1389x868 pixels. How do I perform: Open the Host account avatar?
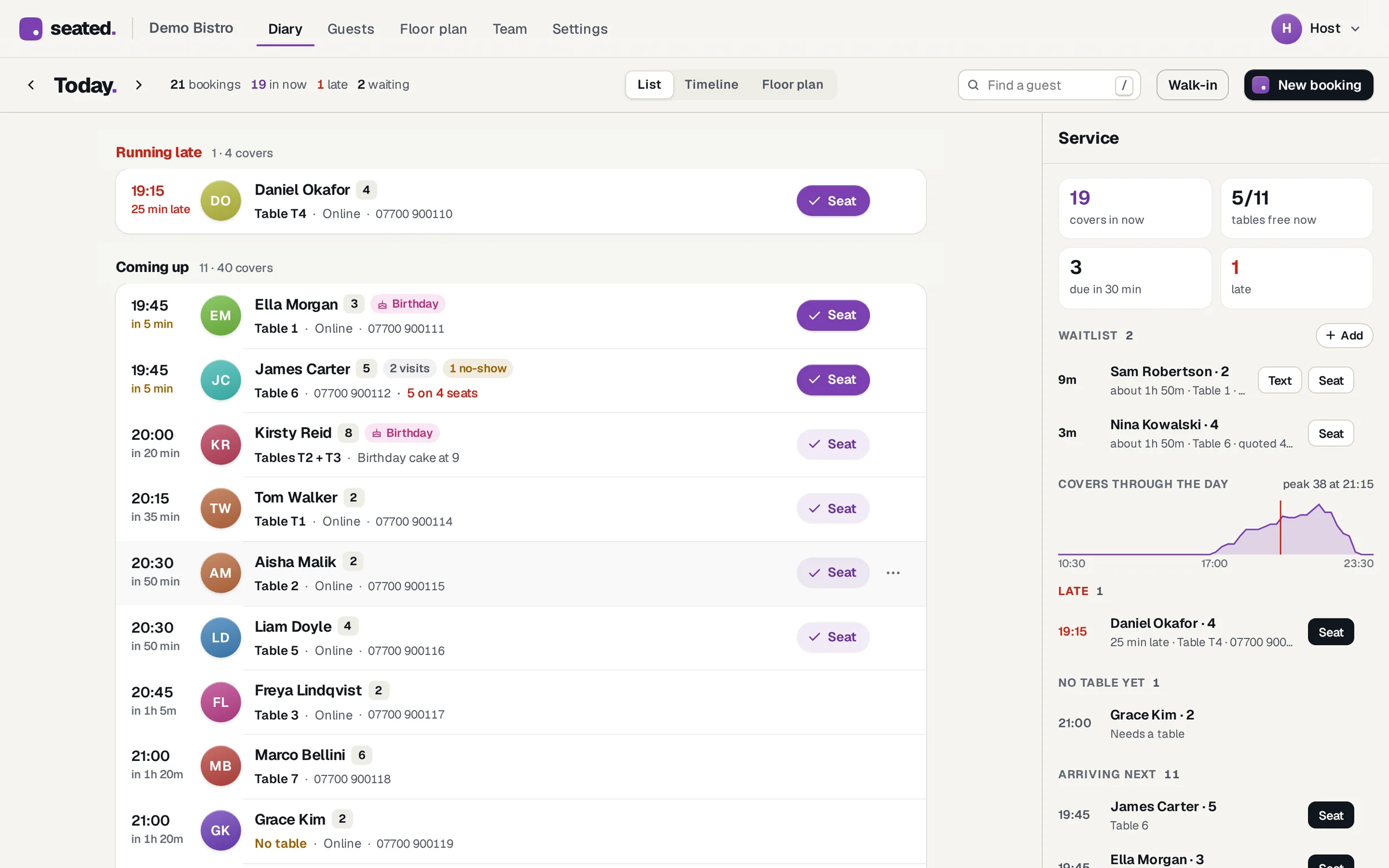tap(1286, 28)
